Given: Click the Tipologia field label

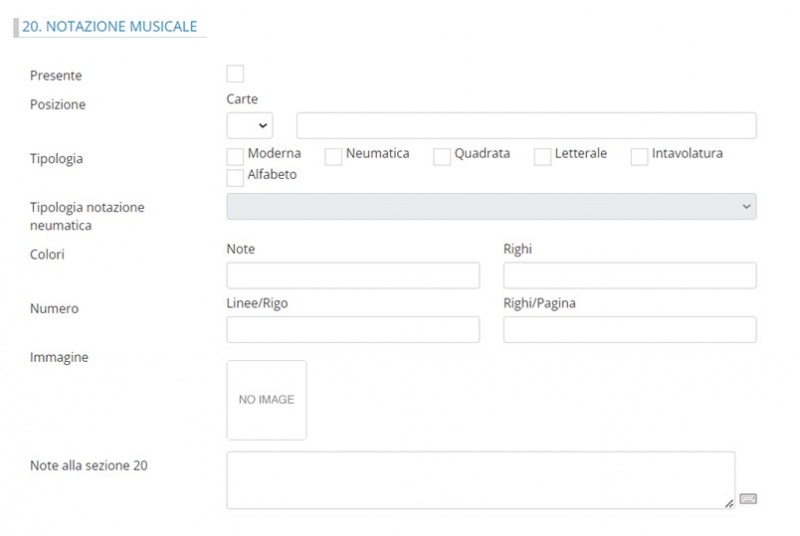Looking at the screenshot, I should click(x=57, y=159).
